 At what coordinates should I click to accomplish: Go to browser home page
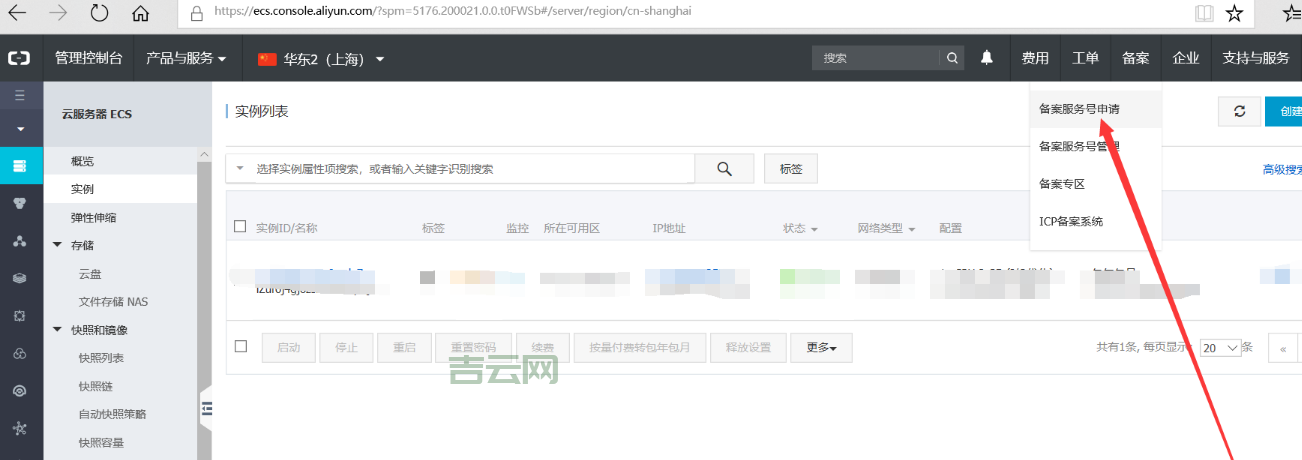[140, 13]
